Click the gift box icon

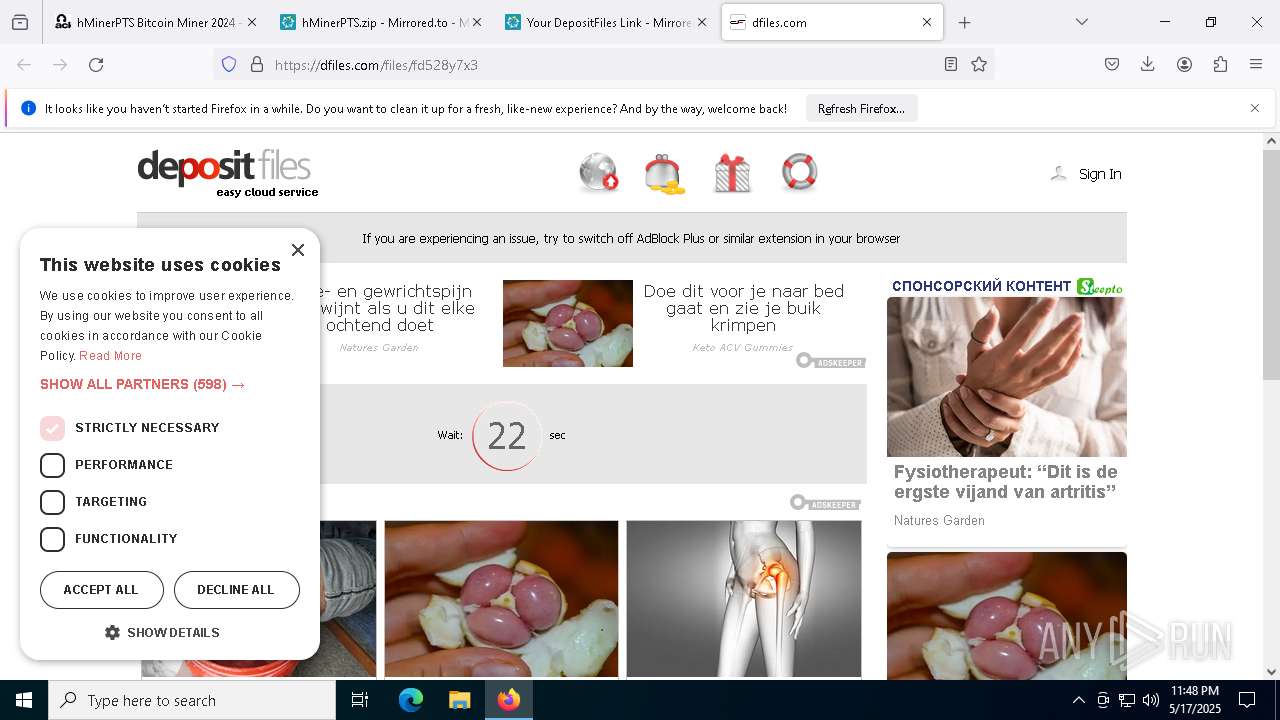[x=732, y=173]
